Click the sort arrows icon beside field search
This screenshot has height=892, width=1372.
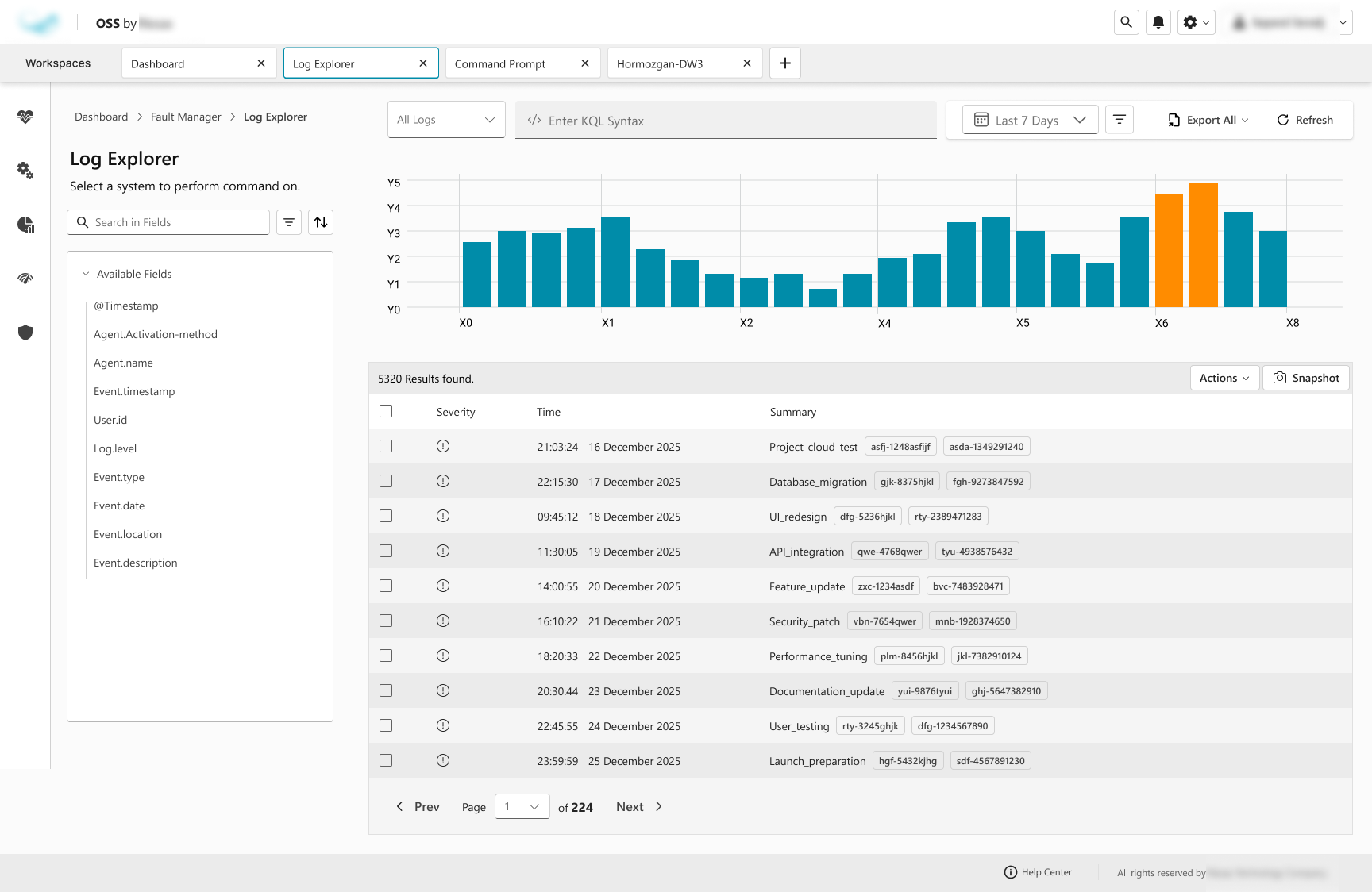(x=321, y=222)
